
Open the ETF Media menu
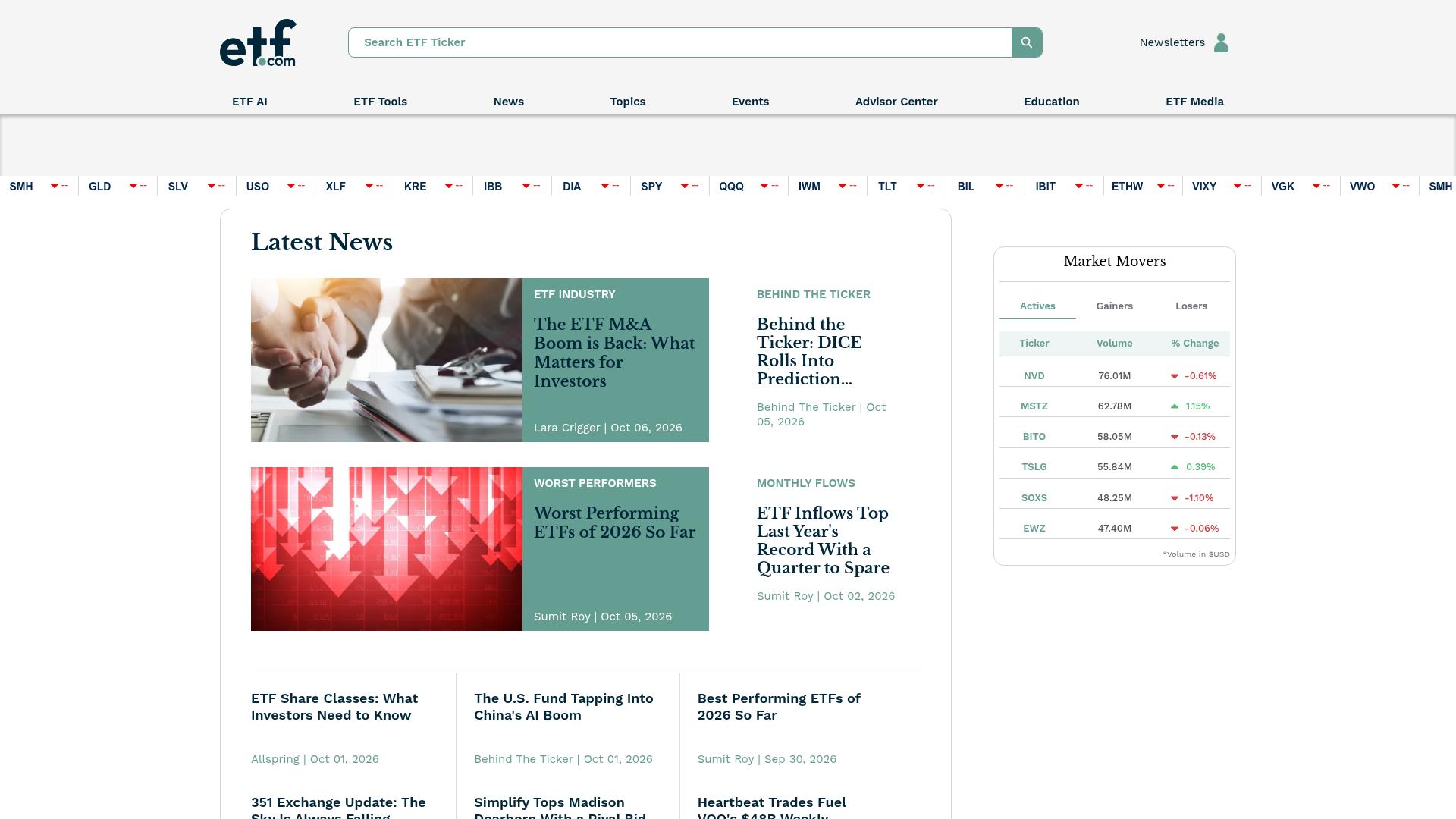tap(1194, 102)
